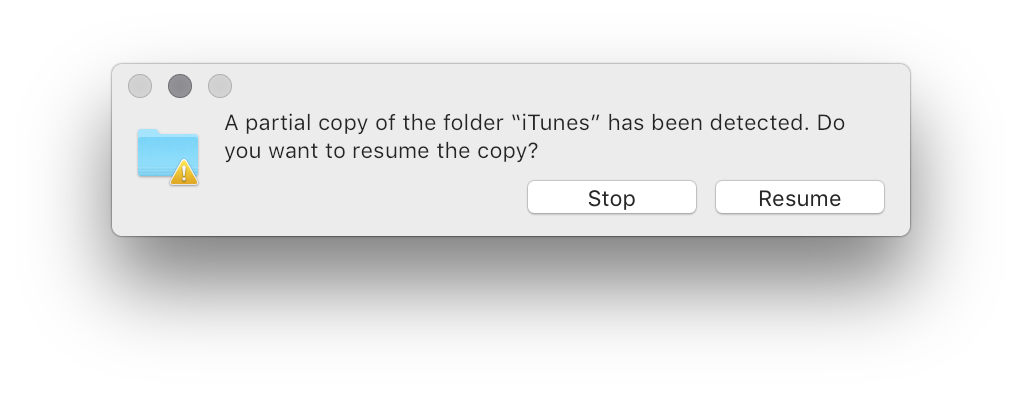Click "resume the copy?" question text
The width and height of the screenshot is (1022, 396).
(445, 151)
